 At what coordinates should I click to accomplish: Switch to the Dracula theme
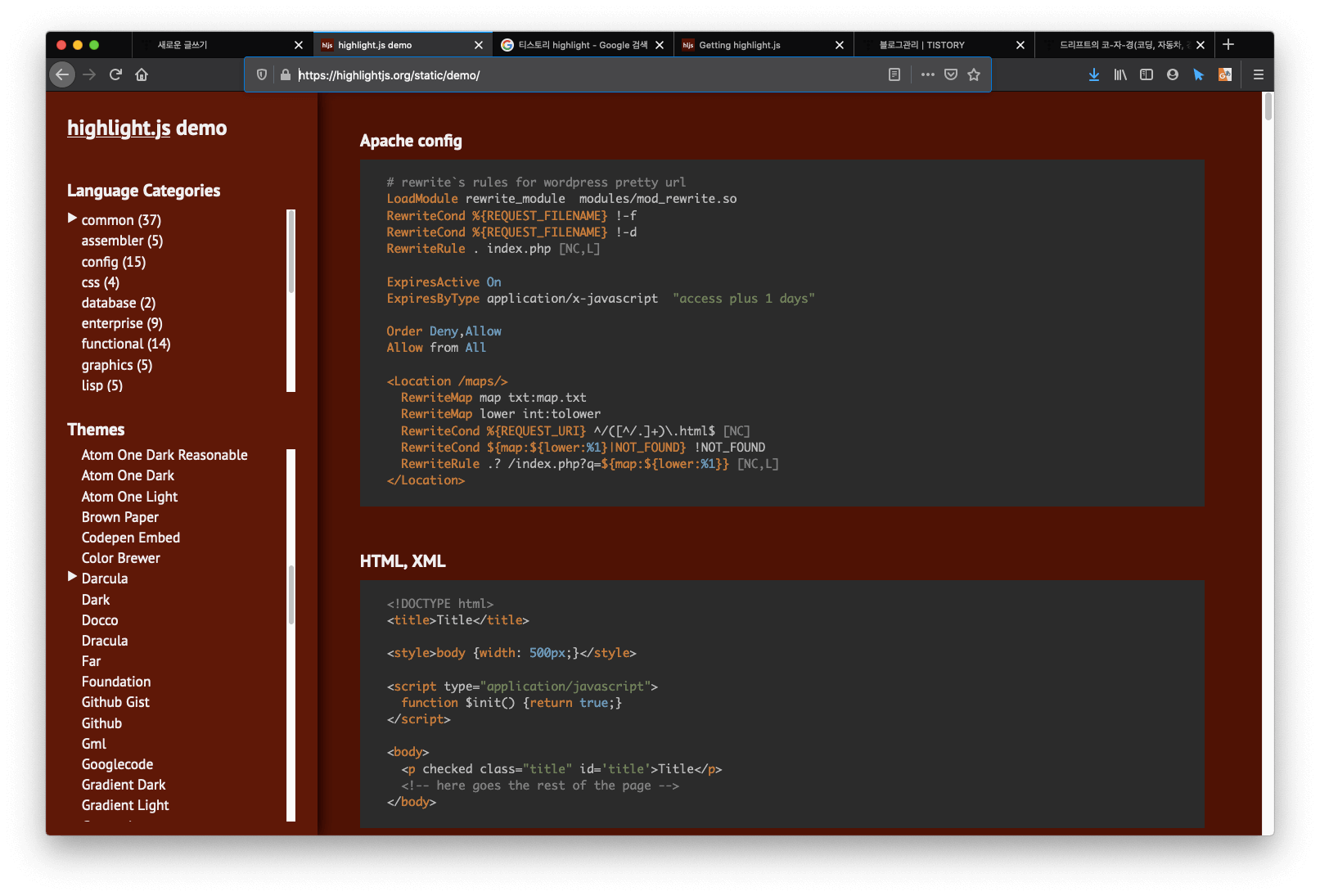click(x=105, y=641)
